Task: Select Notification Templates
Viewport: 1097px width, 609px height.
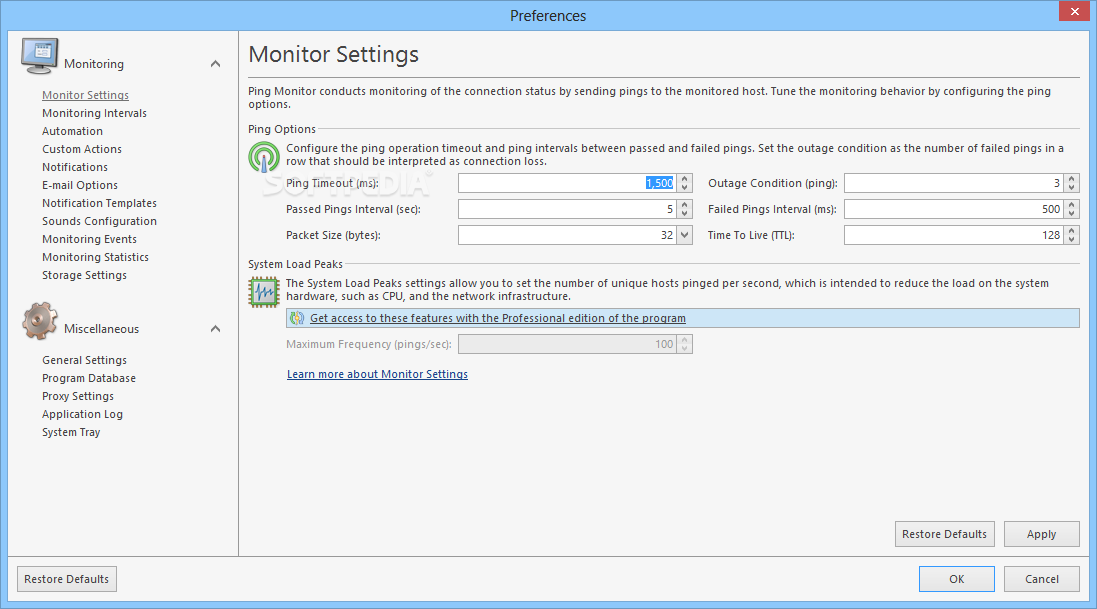Action: coord(99,203)
